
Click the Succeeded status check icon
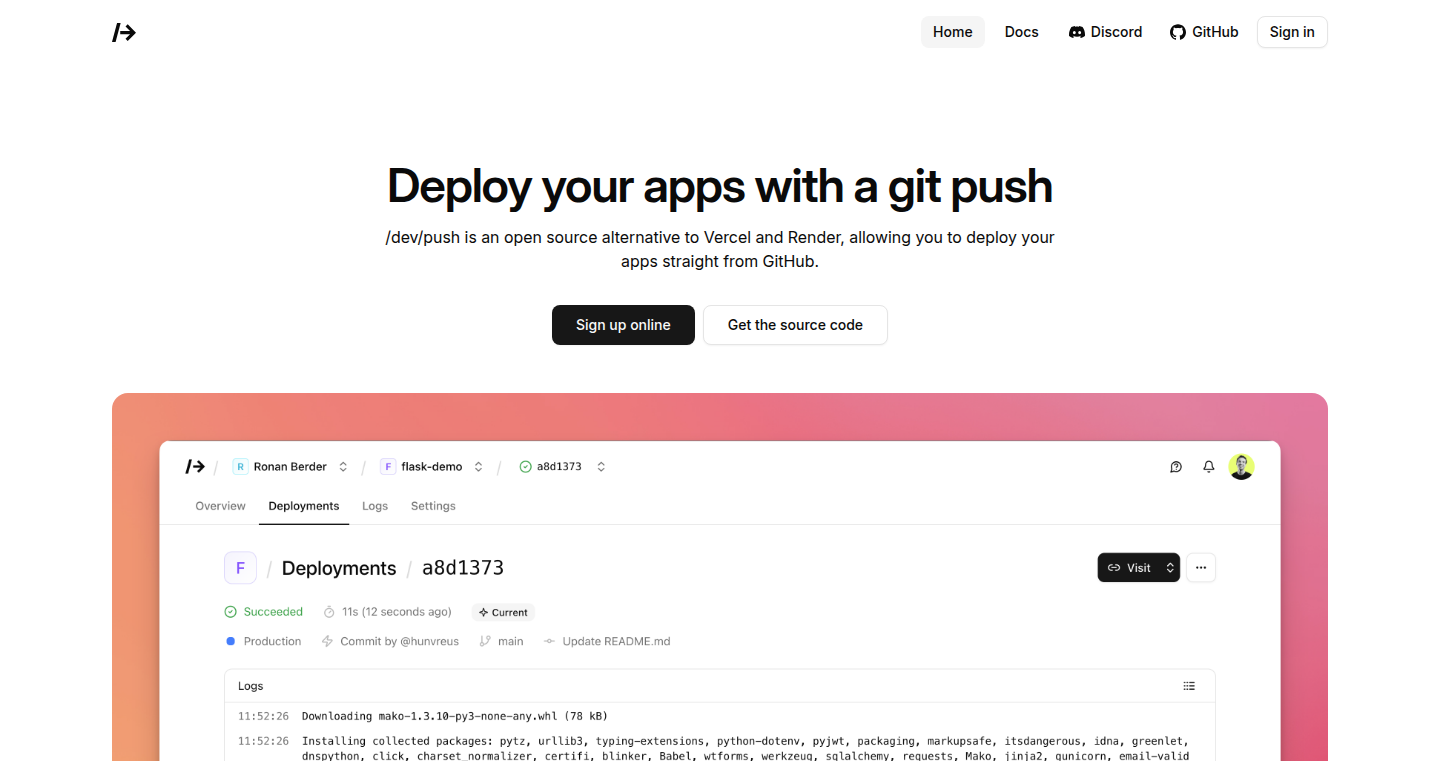pyautogui.click(x=230, y=611)
